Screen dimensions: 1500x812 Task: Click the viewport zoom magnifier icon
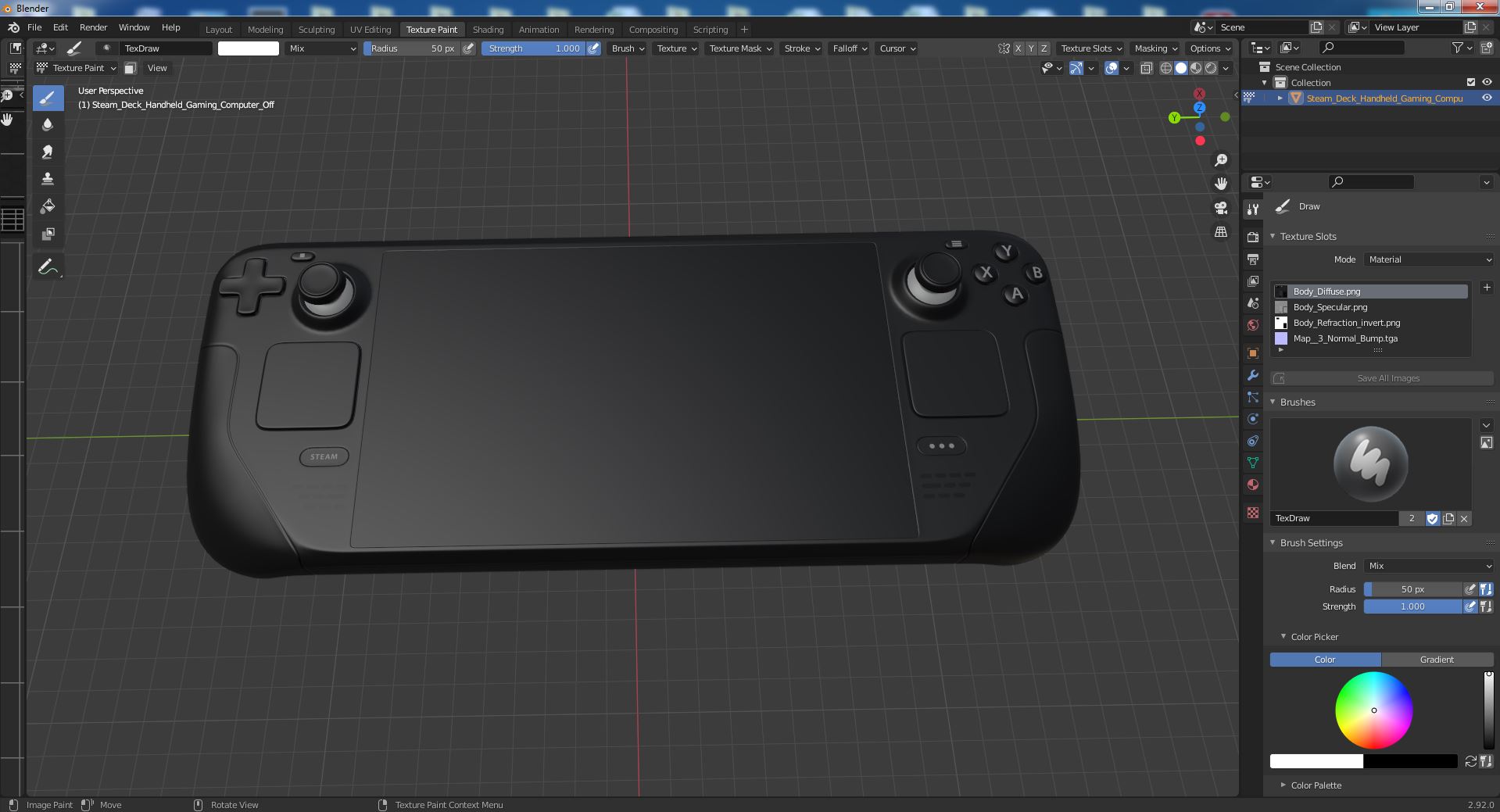[1221, 160]
